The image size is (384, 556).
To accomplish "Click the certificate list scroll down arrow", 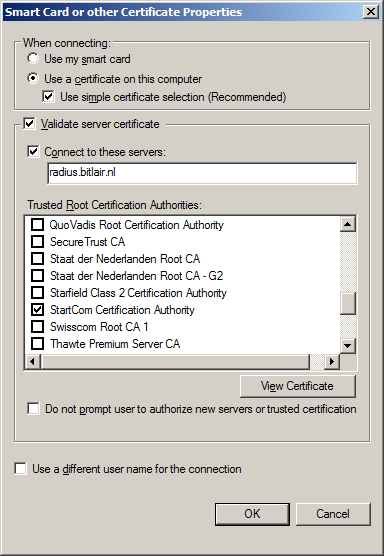I will pos(347,345).
